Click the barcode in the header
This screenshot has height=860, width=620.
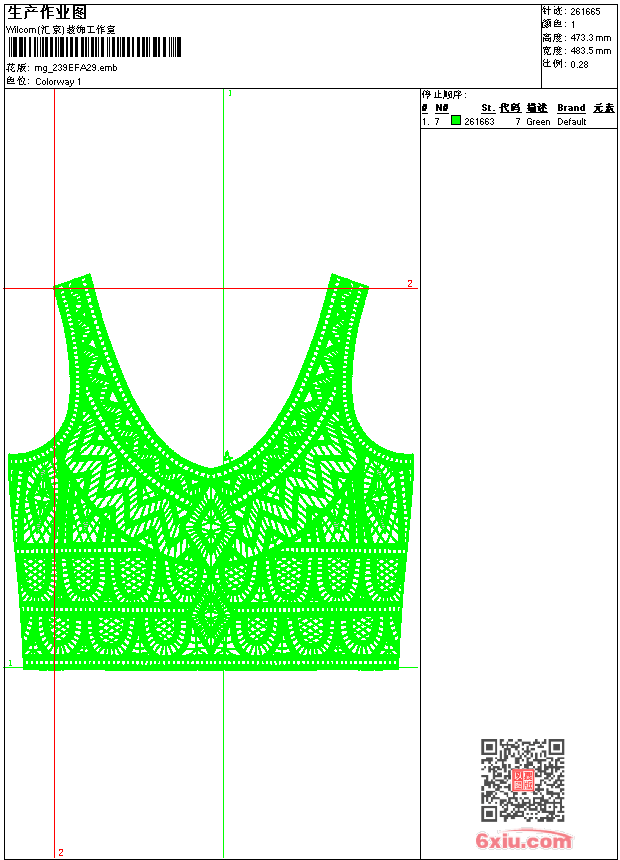click(x=96, y=48)
